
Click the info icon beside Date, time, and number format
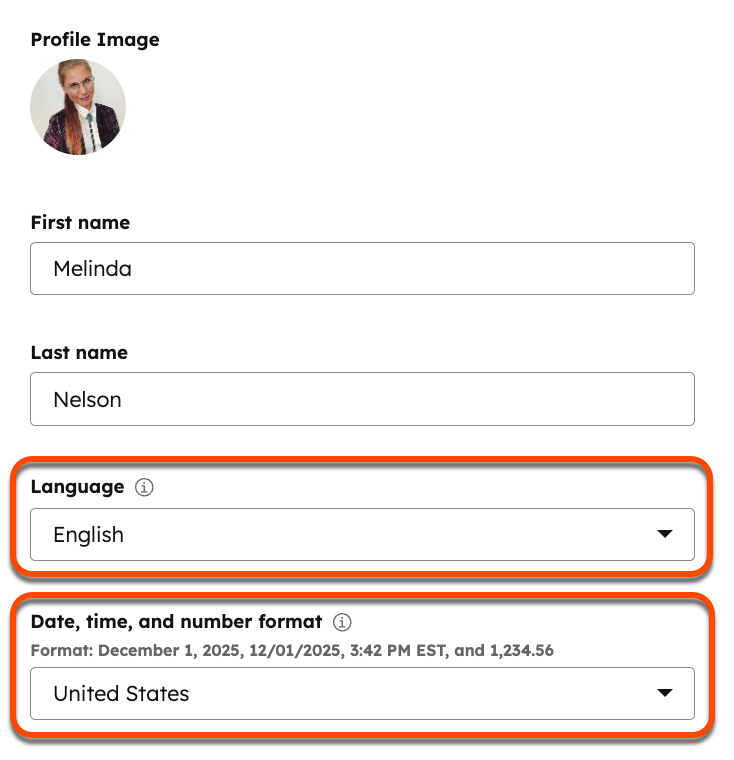[342, 622]
